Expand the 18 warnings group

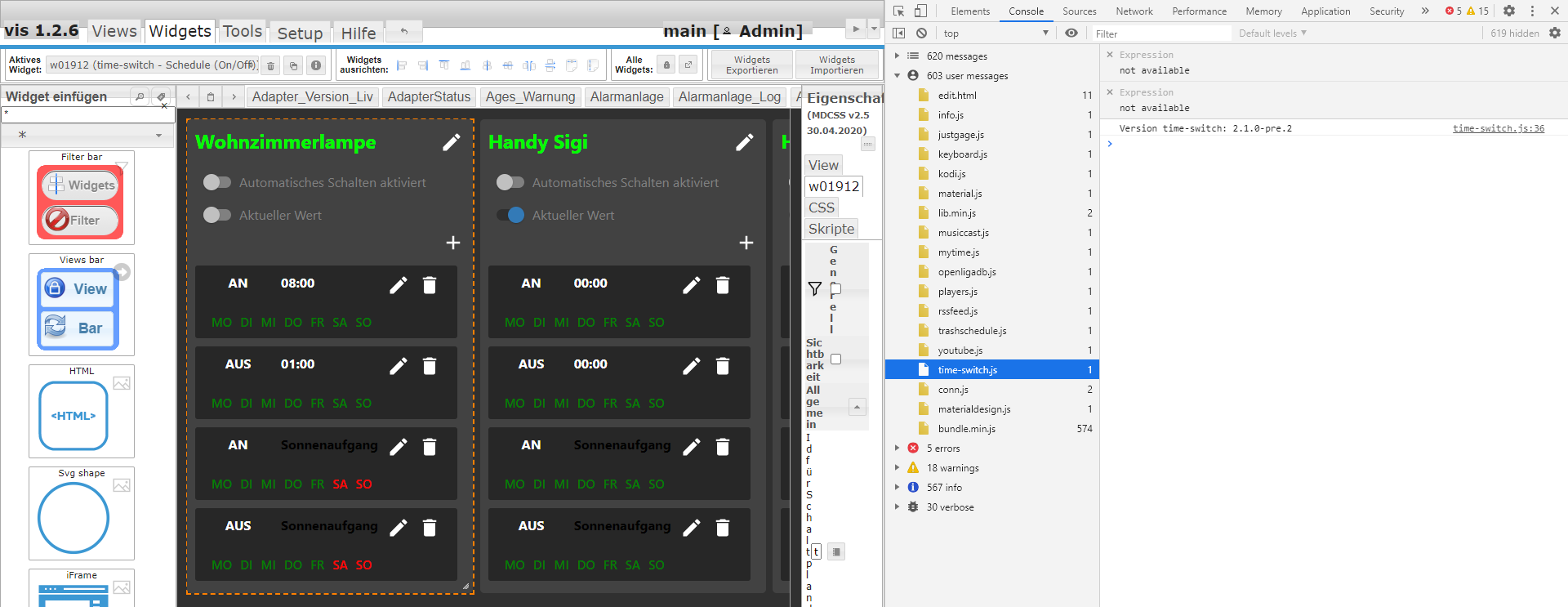897,468
